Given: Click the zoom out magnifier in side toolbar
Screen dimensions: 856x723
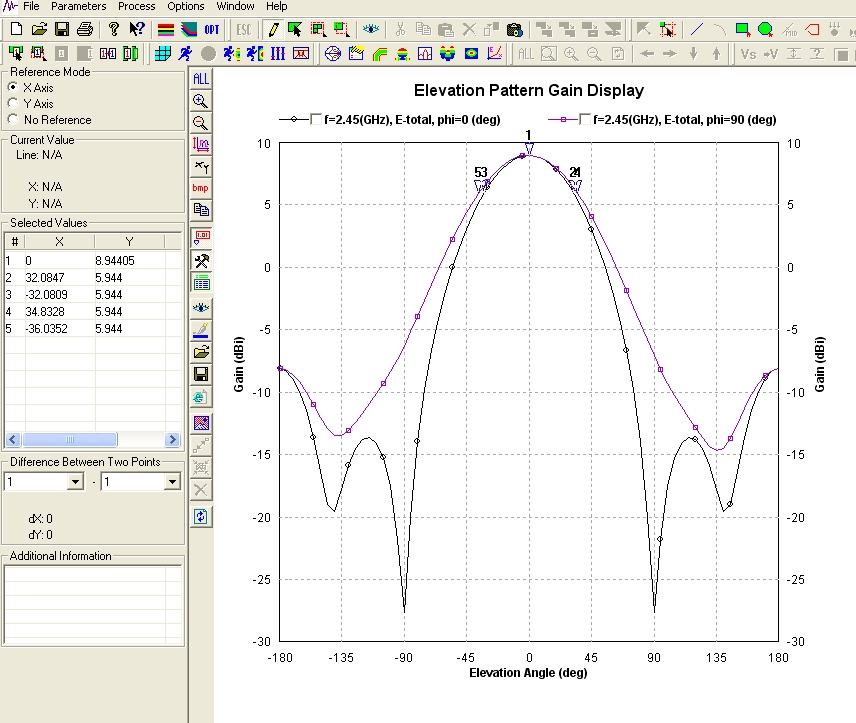Looking at the screenshot, I should [201, 122].
